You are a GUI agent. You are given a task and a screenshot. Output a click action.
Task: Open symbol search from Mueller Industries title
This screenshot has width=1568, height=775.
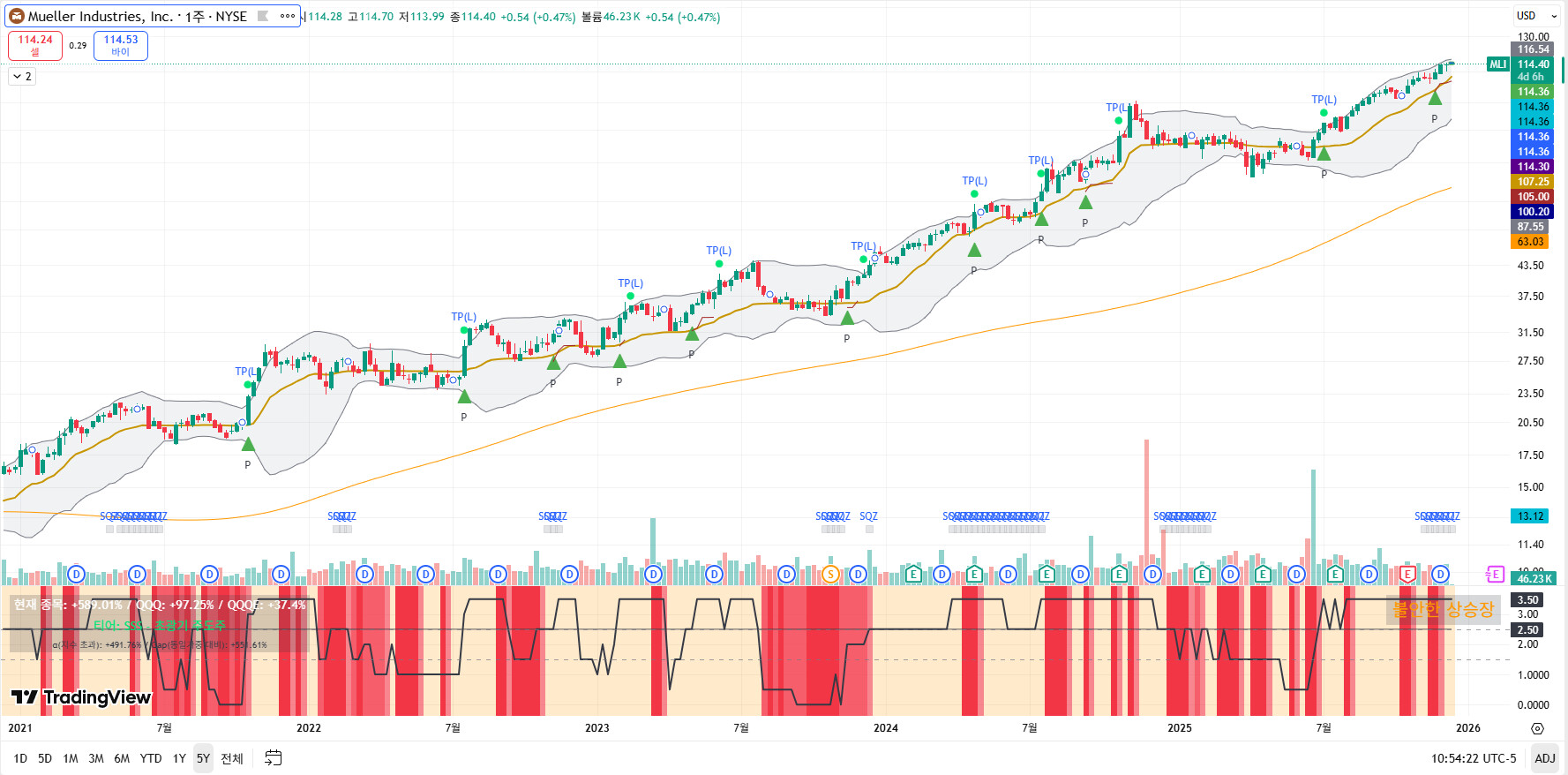[x=129, y=16]
